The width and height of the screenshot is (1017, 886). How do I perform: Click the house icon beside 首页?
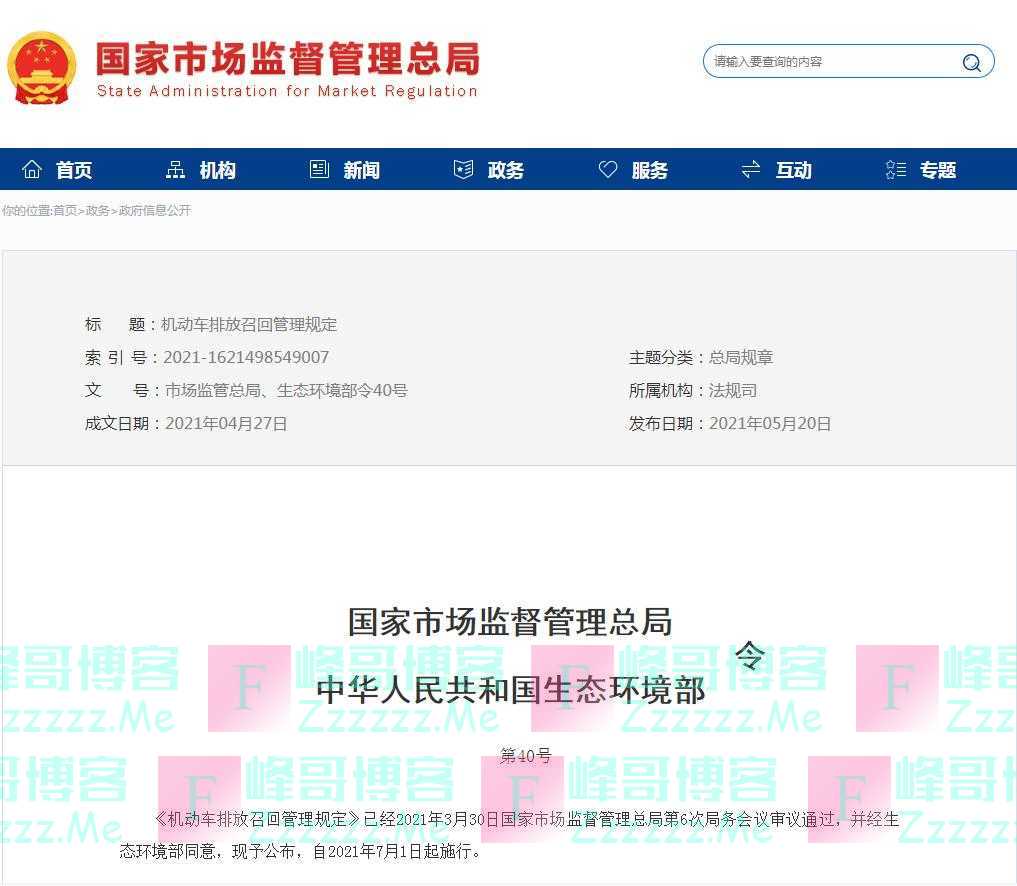click(x=32, y=170)
